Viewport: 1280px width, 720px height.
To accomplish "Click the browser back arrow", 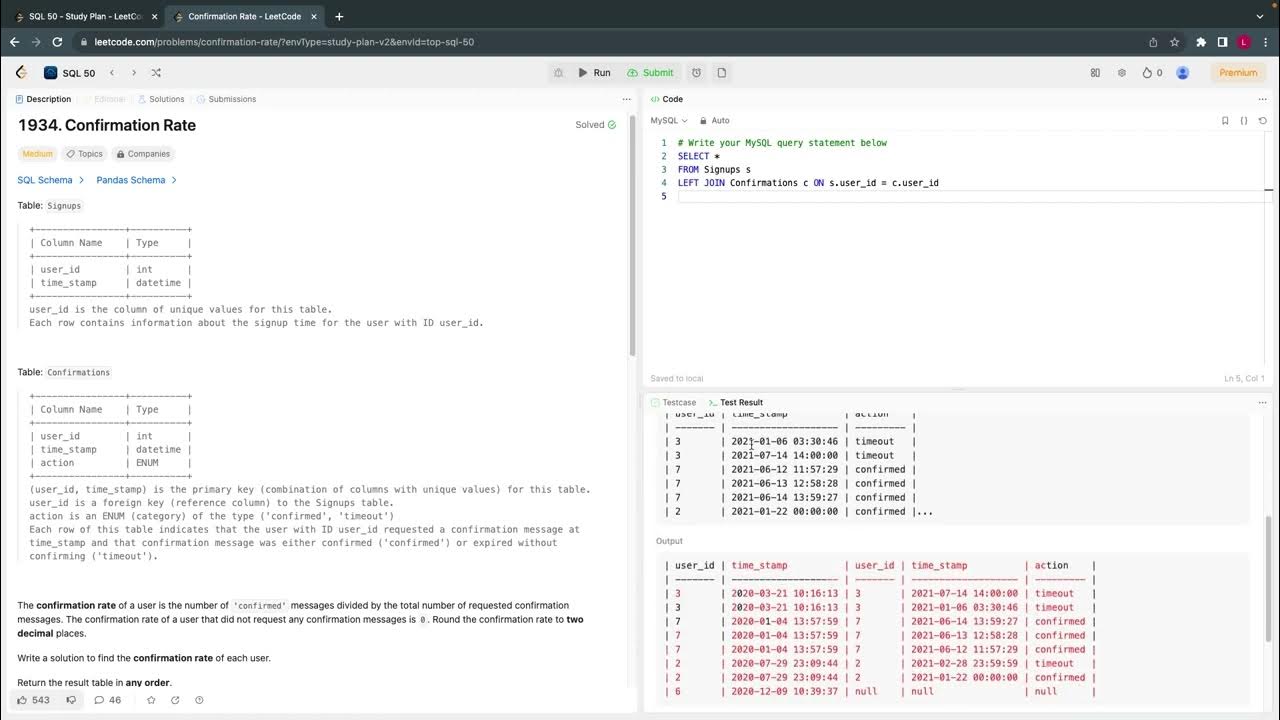I will pyautogui.click(x=14, y=42).
